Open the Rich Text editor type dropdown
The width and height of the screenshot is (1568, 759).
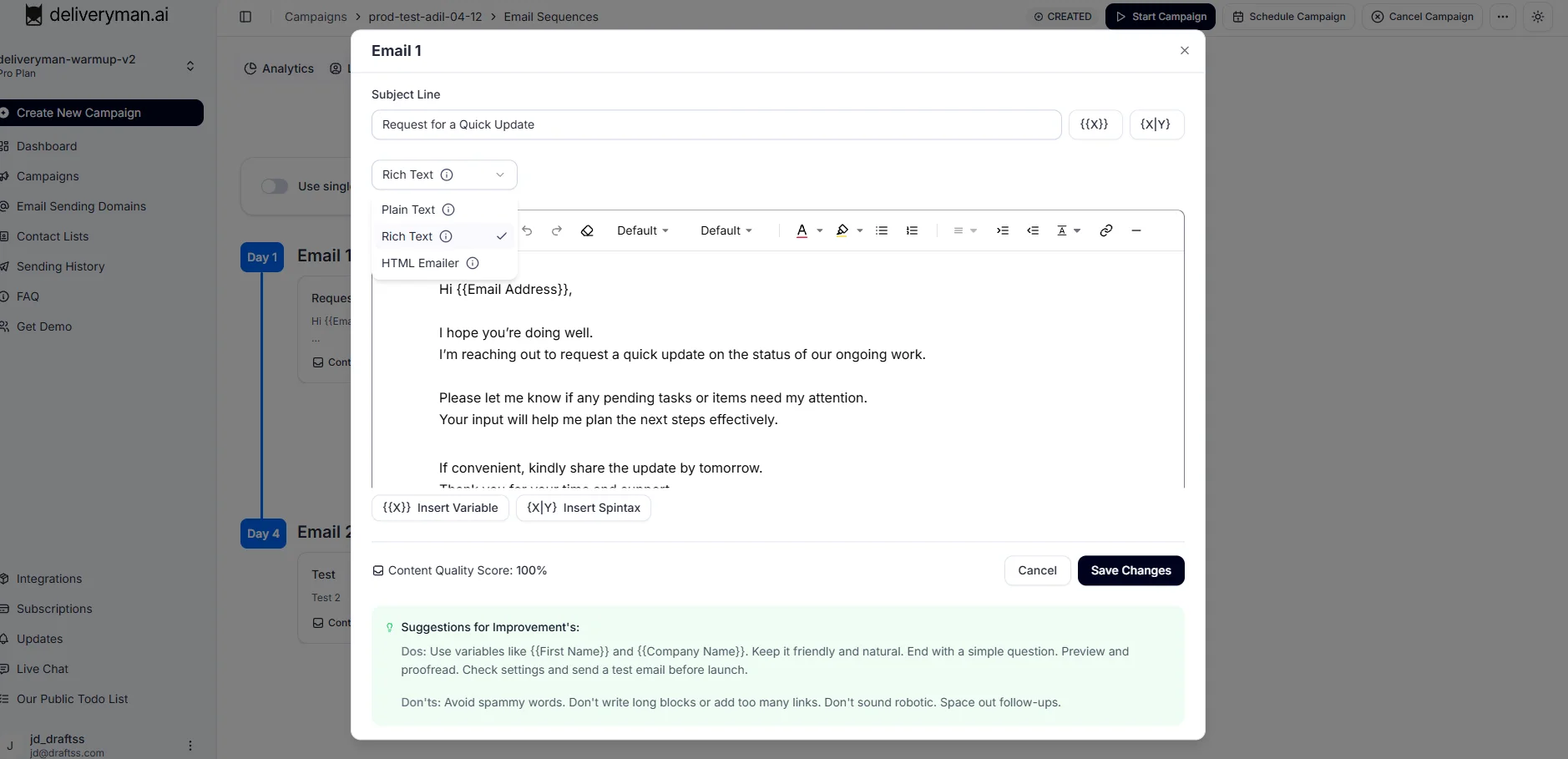(x=444, y=175)
